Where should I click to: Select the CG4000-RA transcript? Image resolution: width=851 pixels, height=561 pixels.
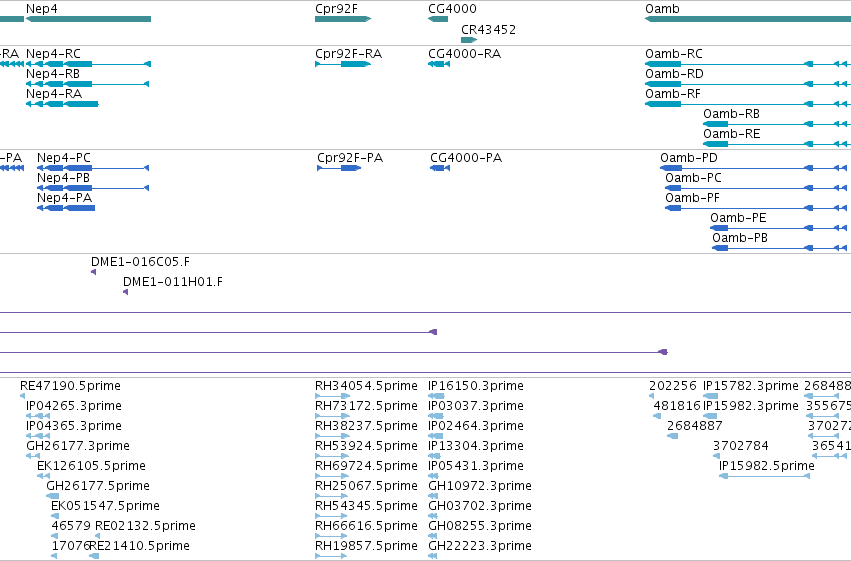coord(439,64)
